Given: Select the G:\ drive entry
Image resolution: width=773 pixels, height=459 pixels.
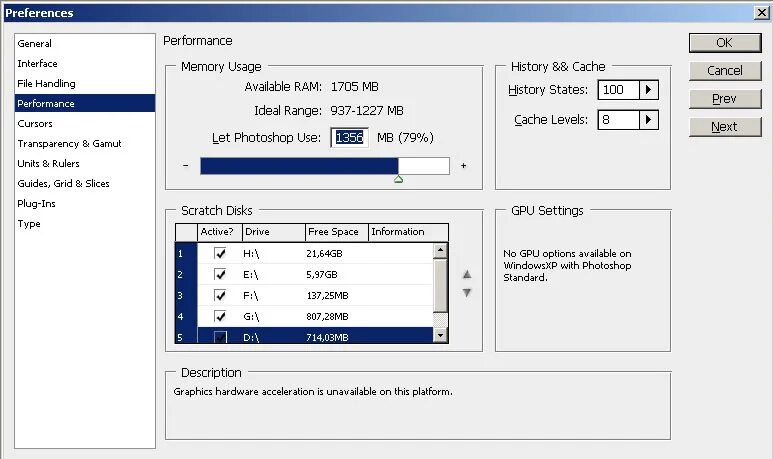Looking at the screenshot, I should pyautogui.click(x=251, y=317).
